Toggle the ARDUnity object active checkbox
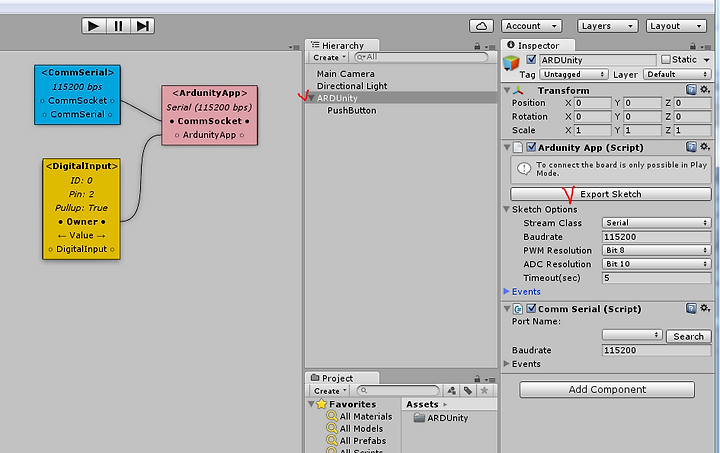Image resolution: width=720 pixels, height=453 pixels. pyautogui.click(x=531, y=60)
